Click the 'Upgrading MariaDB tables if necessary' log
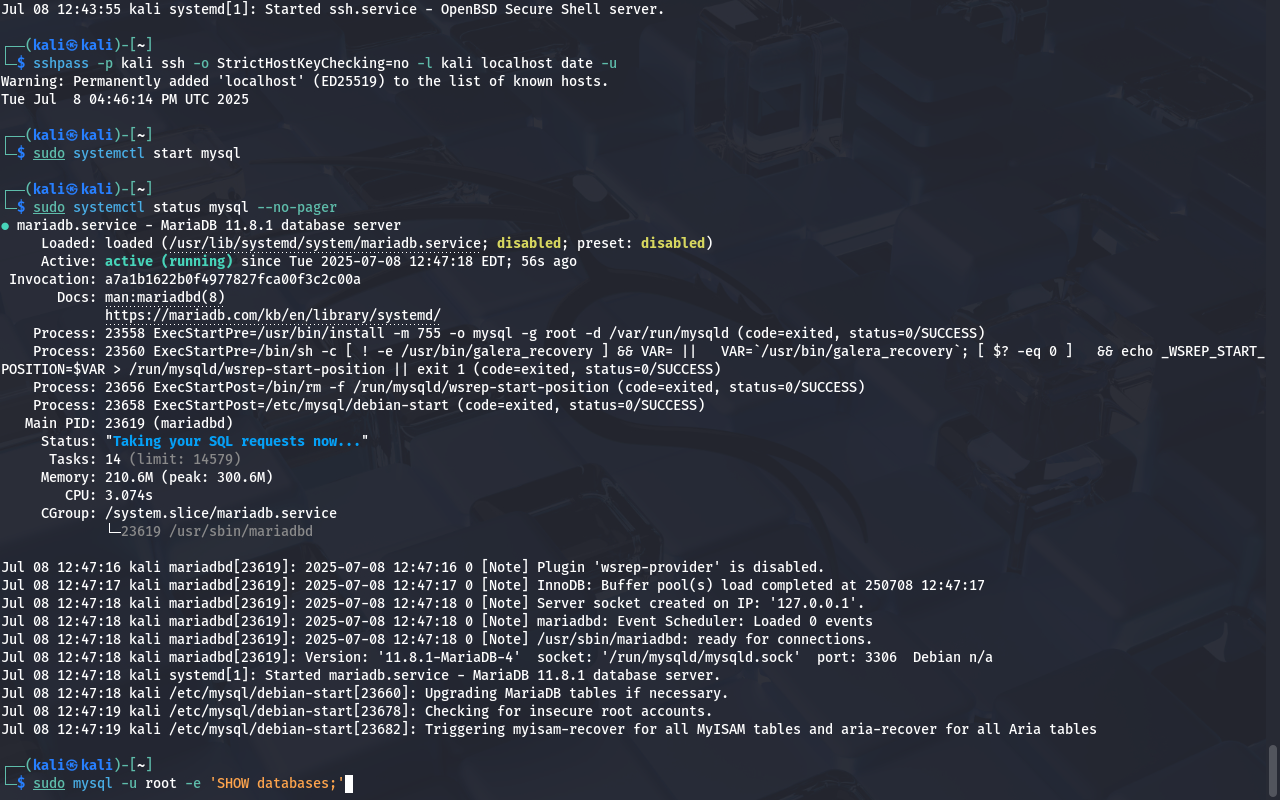Viewport: 1280px width, 800px height. tap(365, 693)
